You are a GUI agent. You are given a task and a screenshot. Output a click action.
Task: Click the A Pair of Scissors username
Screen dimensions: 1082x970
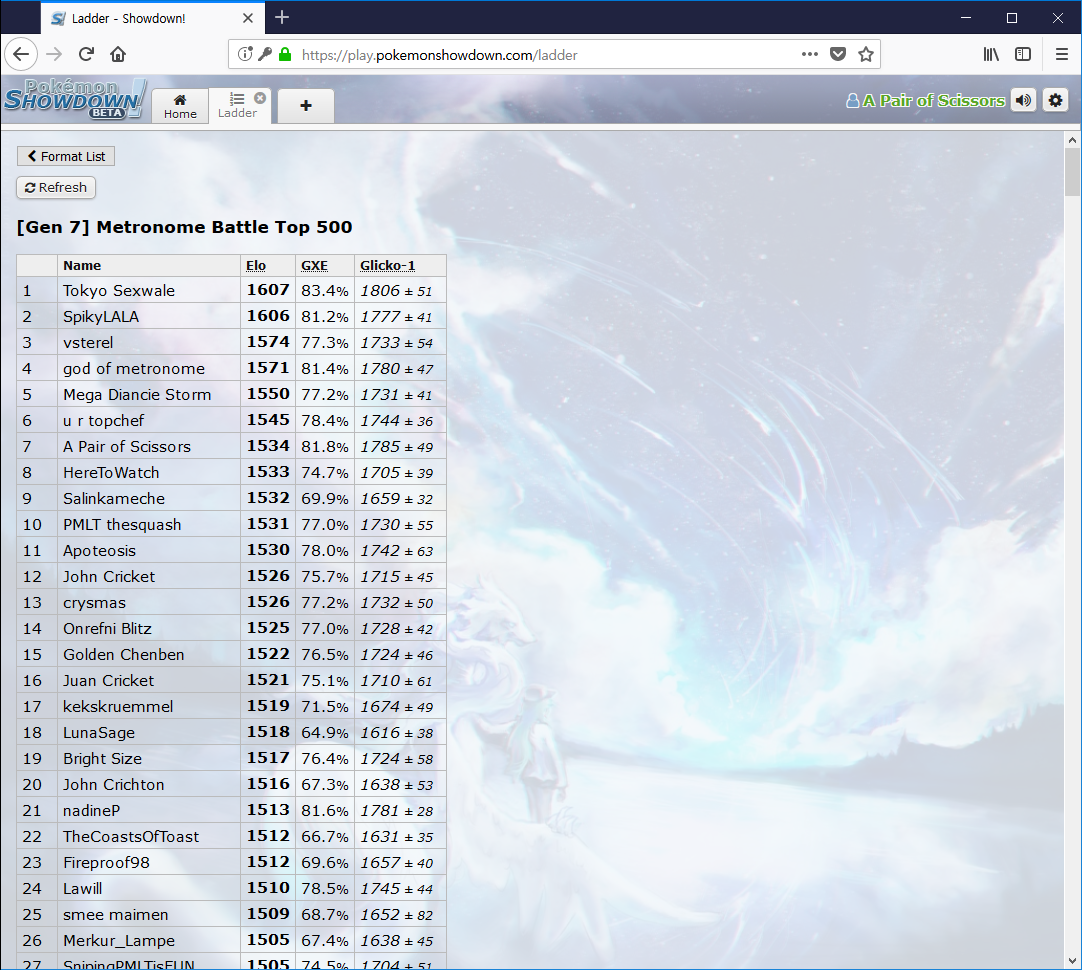[933, 101]
